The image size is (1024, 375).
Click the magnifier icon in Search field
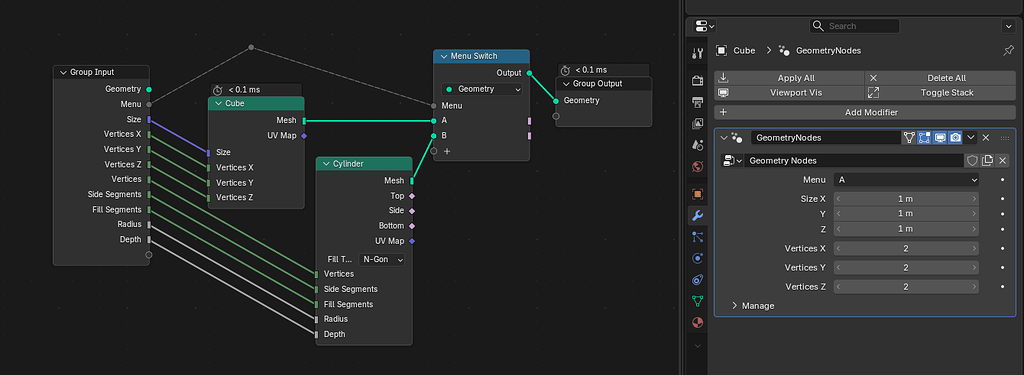click(818, 26)
